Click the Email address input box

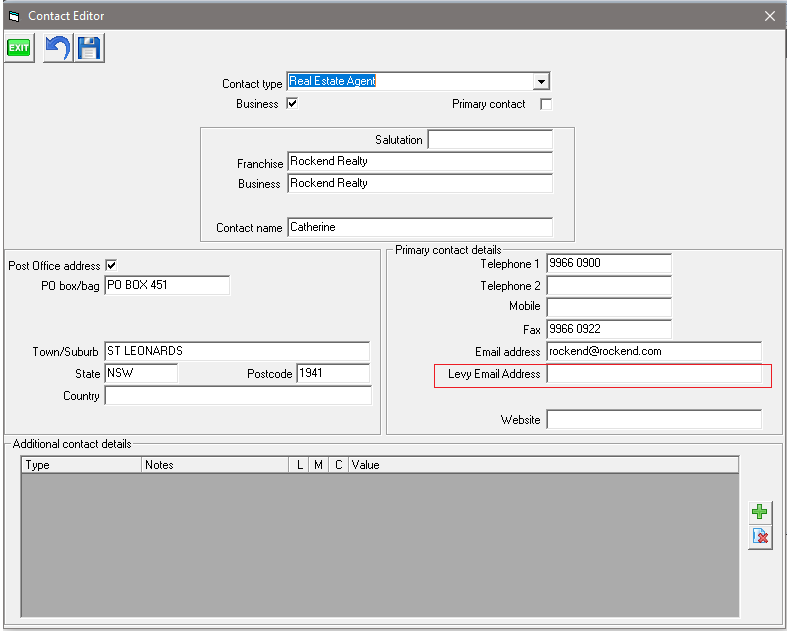(654, 351)
